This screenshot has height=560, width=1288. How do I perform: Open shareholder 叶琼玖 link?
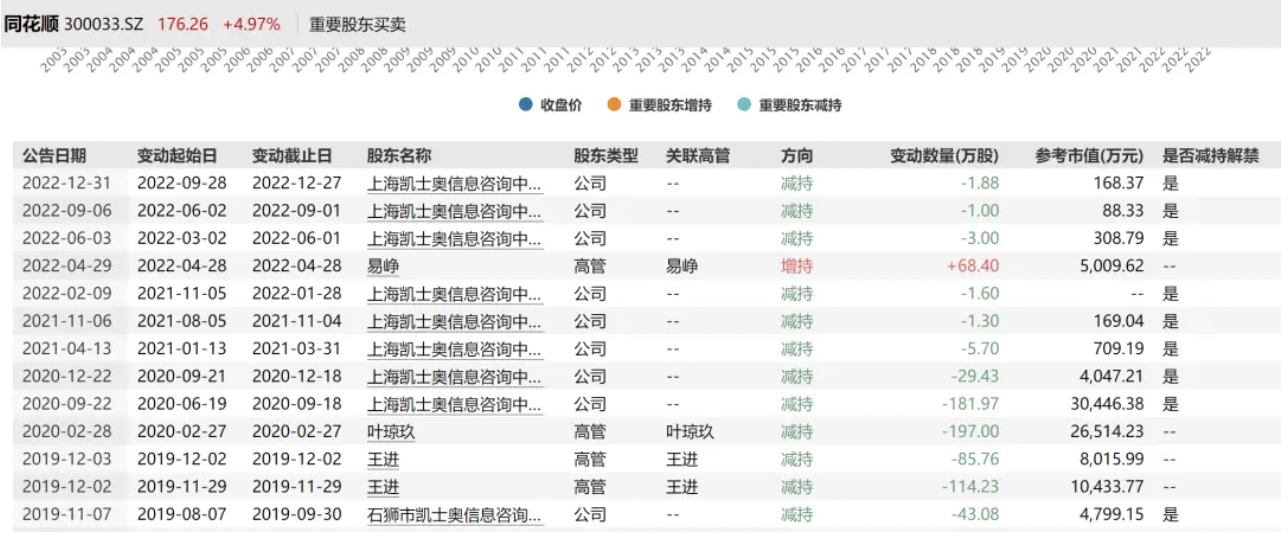pos(391,432)
